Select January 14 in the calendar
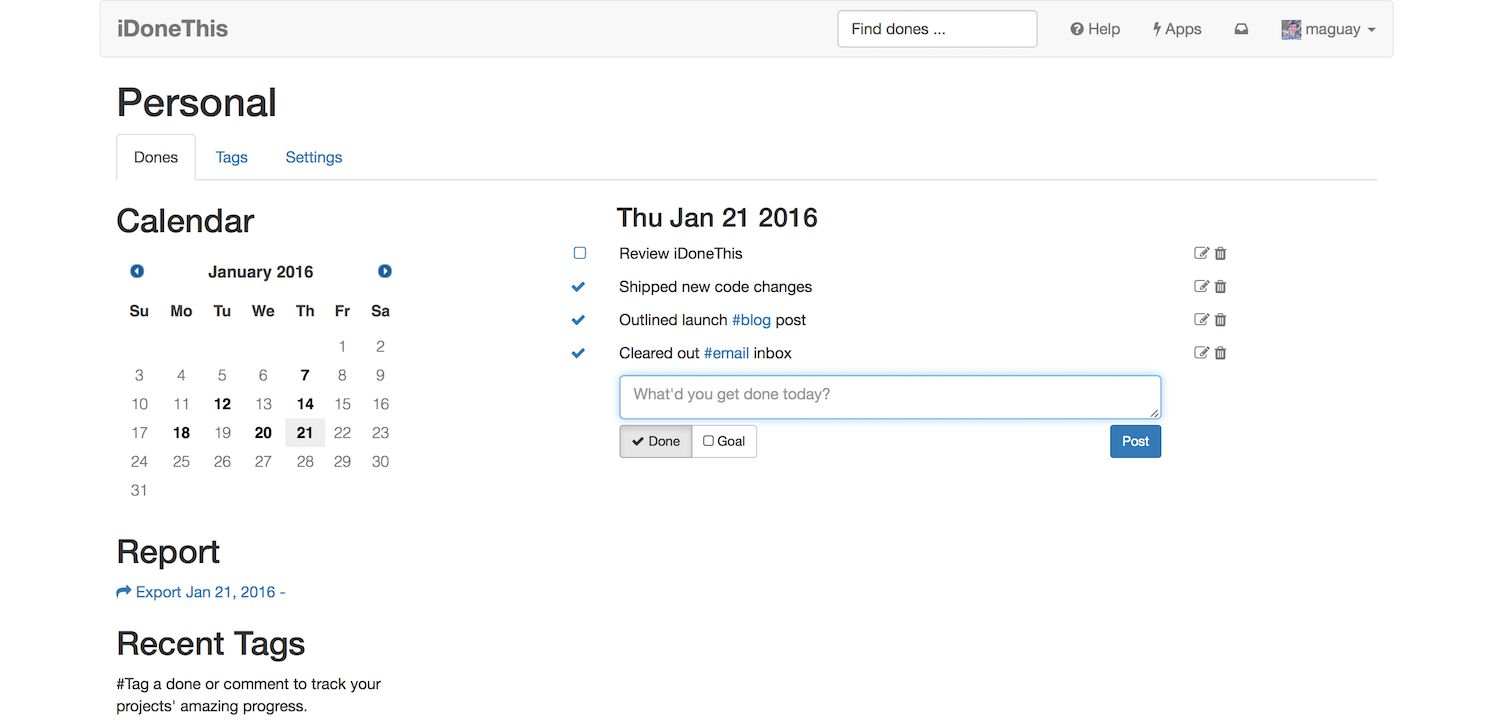Image resolution: width=1500 pixels, height=728 pixels. 305,404
